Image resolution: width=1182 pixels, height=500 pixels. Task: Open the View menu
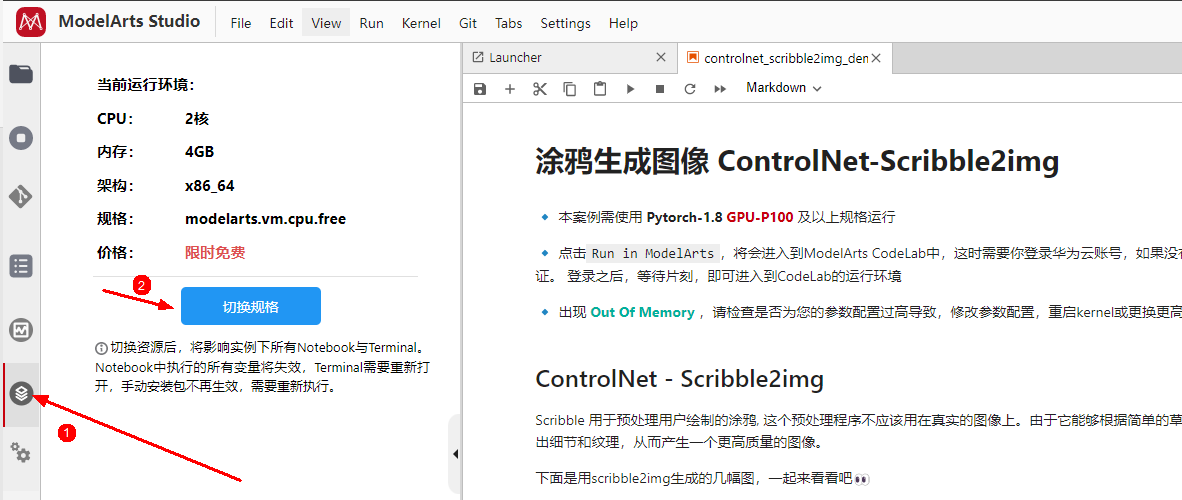coord(326,23)
